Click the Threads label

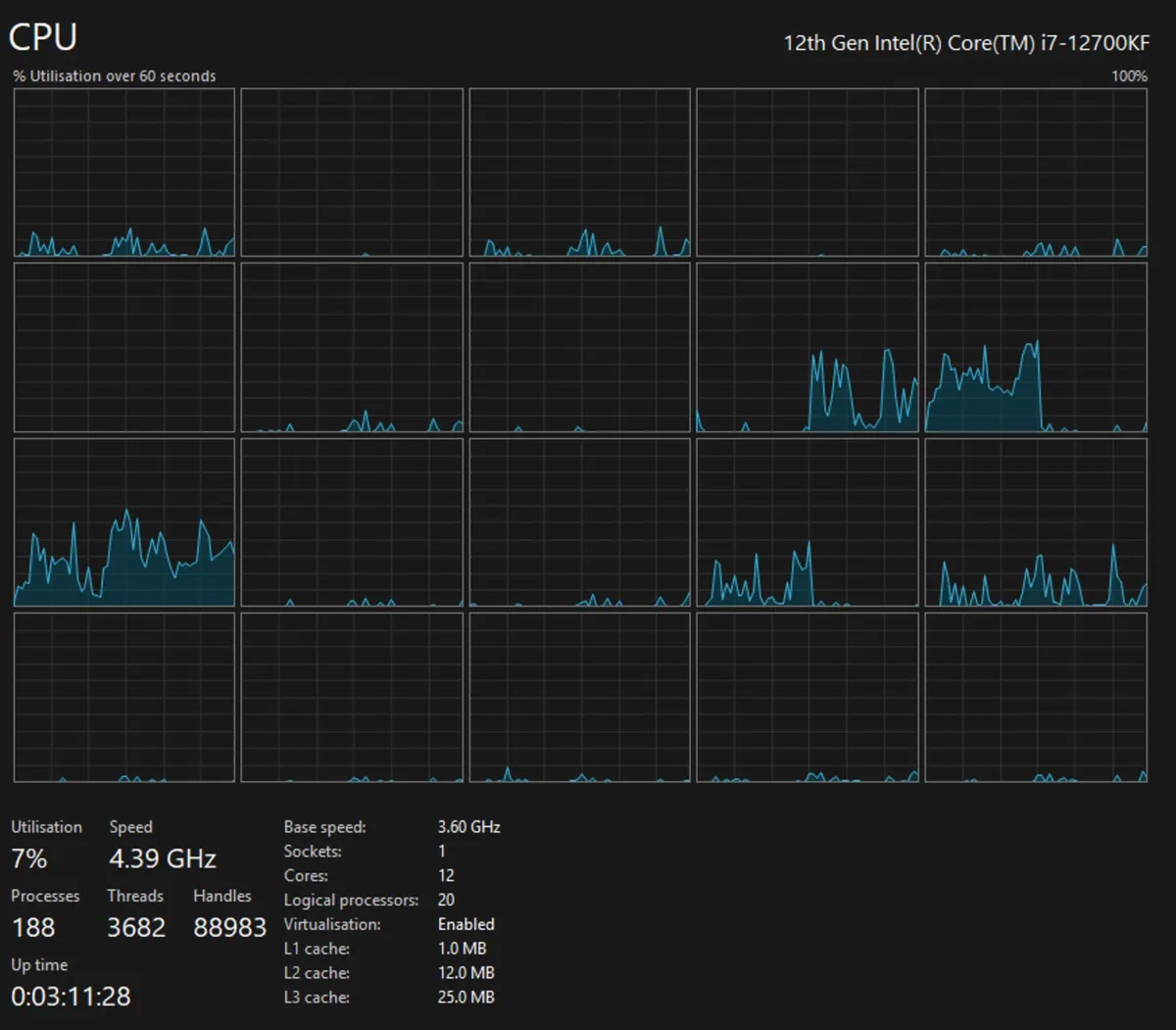click(x=135, y=896)
